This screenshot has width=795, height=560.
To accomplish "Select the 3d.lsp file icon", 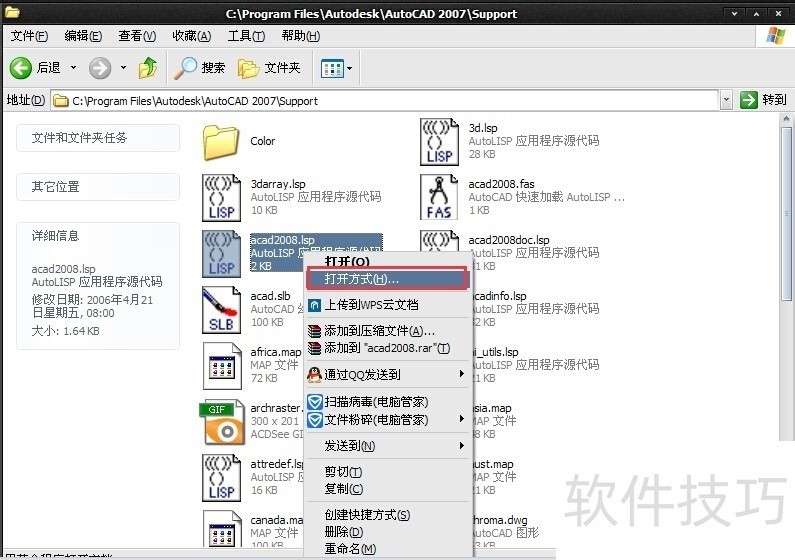I will point(440,142).
